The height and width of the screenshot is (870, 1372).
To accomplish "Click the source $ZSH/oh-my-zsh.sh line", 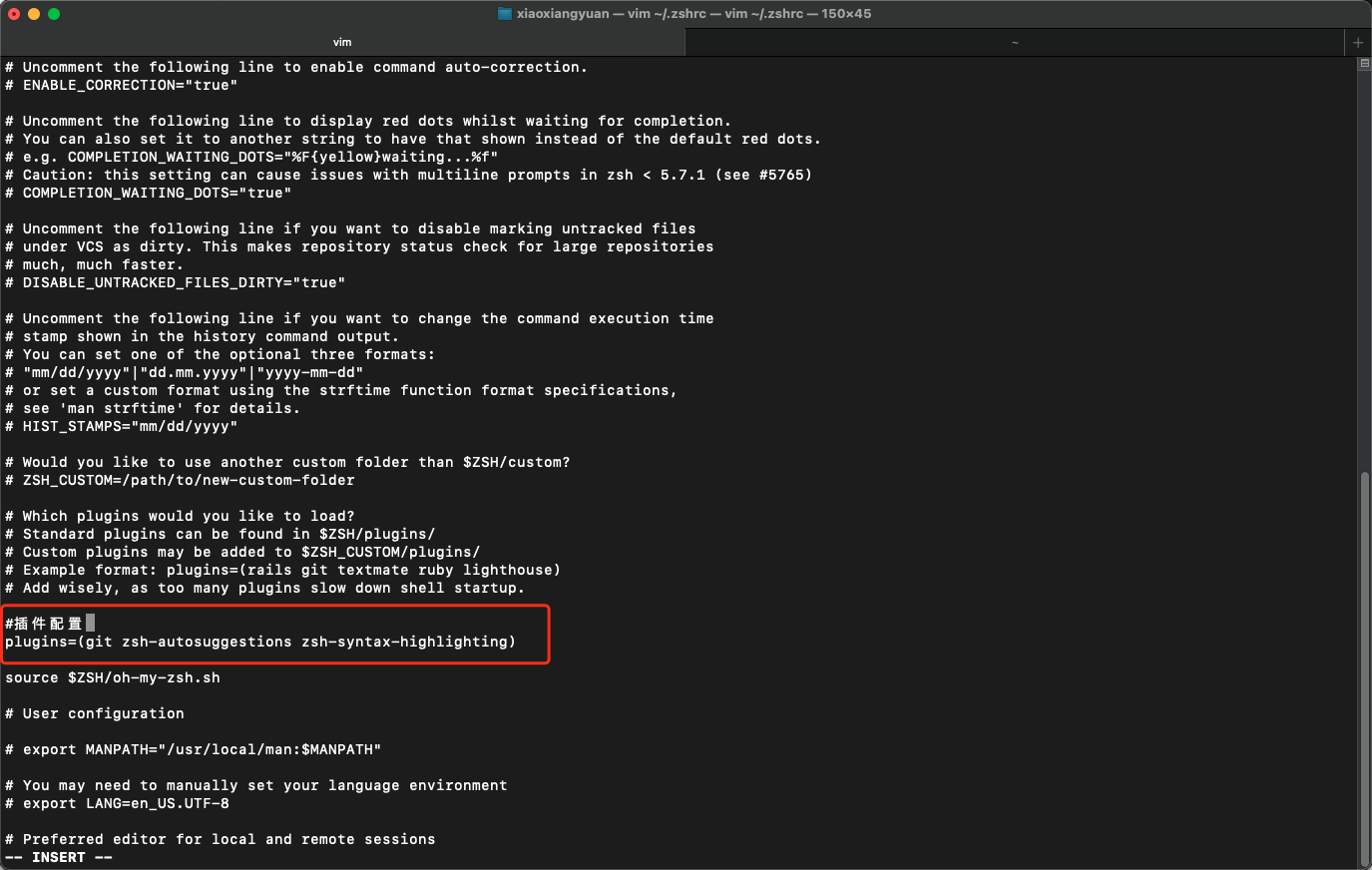I will tap(113, 677).
